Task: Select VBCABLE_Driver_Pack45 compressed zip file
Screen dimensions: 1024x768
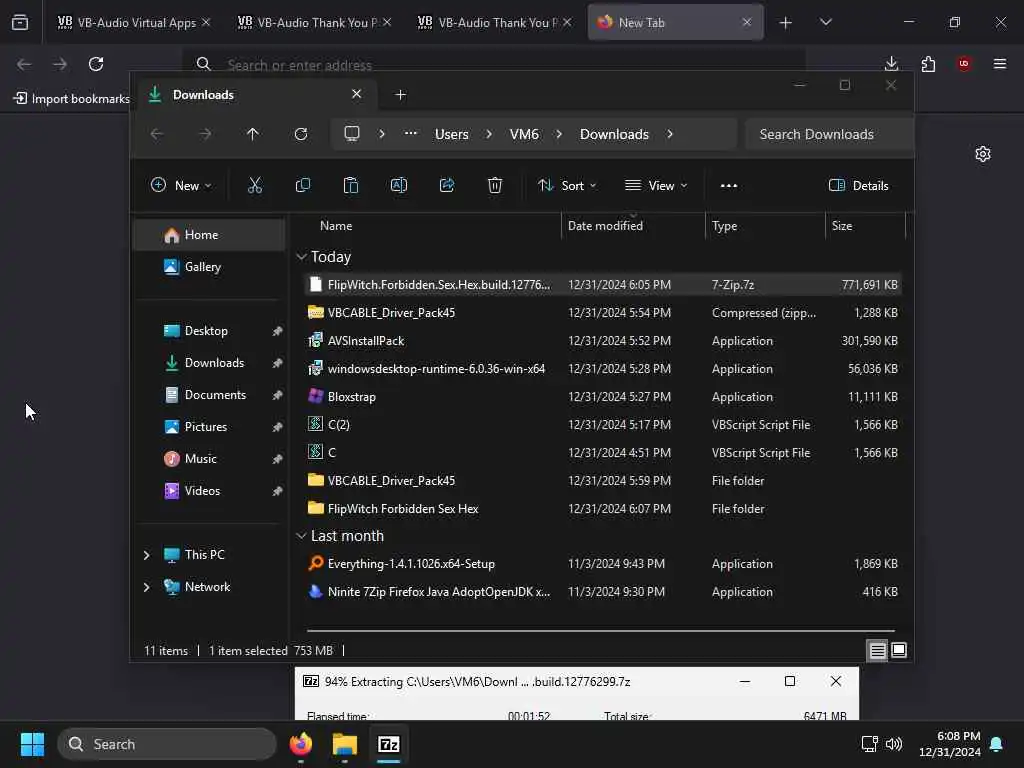Action: coord(602,313)
